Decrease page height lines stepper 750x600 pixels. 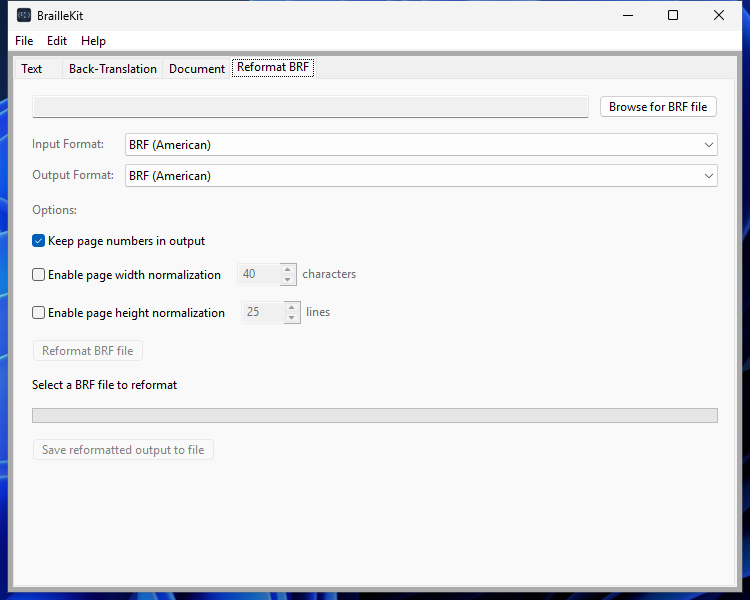point(292,317)
